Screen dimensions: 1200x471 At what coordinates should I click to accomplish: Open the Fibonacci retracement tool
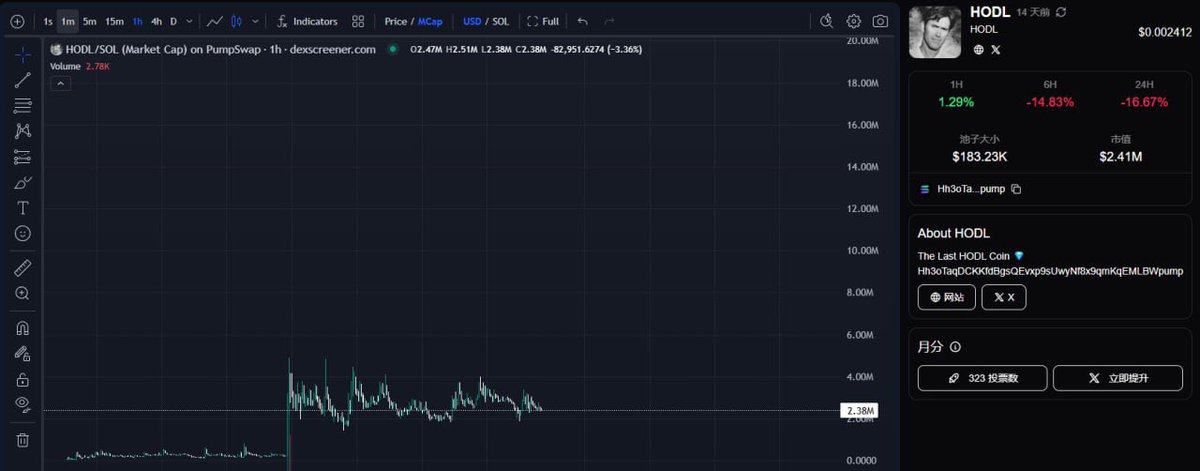coord(22,105)
